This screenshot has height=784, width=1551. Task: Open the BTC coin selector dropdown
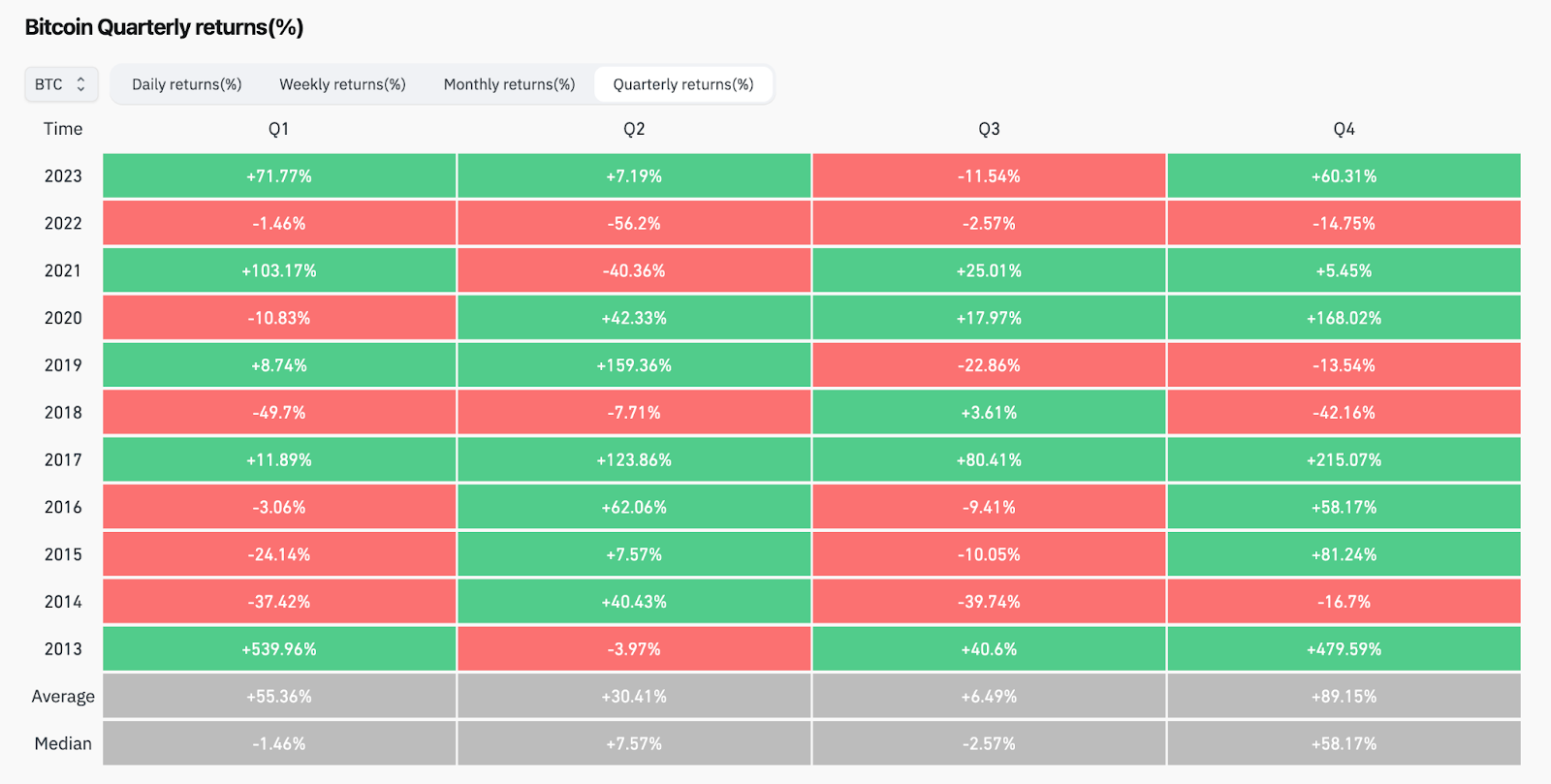click(61, 84)
